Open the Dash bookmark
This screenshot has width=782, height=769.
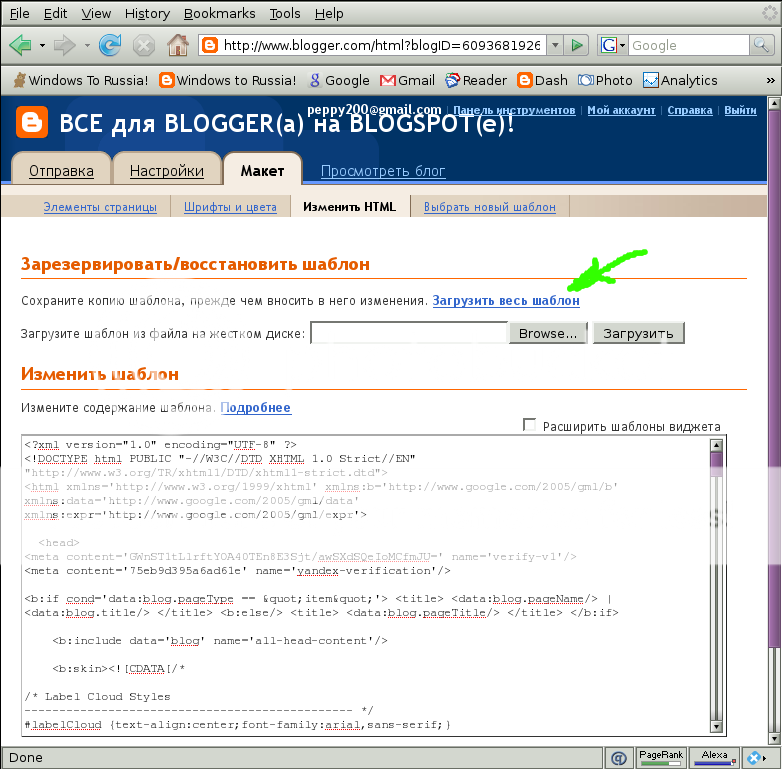coord(542,80)
